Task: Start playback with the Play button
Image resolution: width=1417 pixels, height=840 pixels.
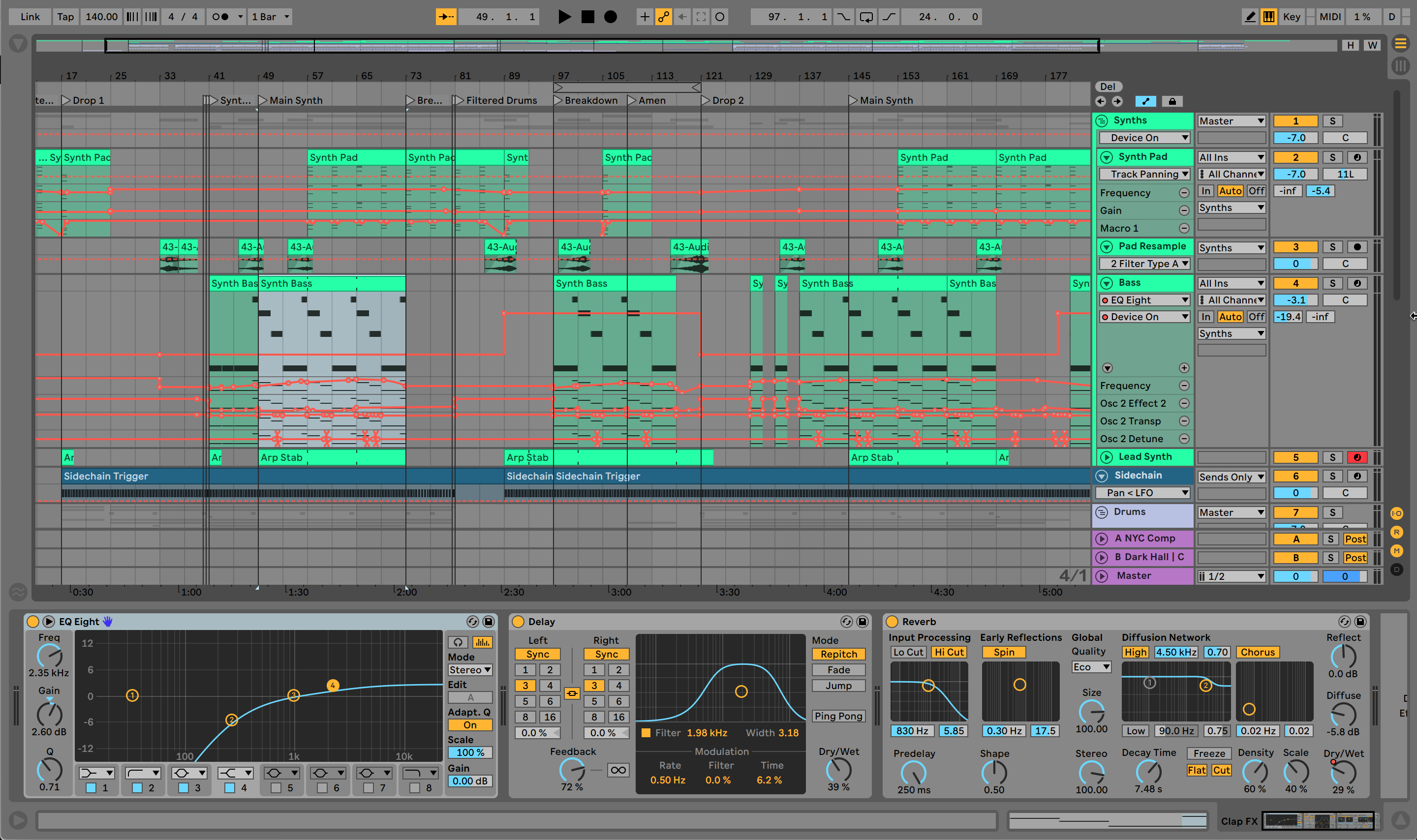Action: [x=564, y=17]
